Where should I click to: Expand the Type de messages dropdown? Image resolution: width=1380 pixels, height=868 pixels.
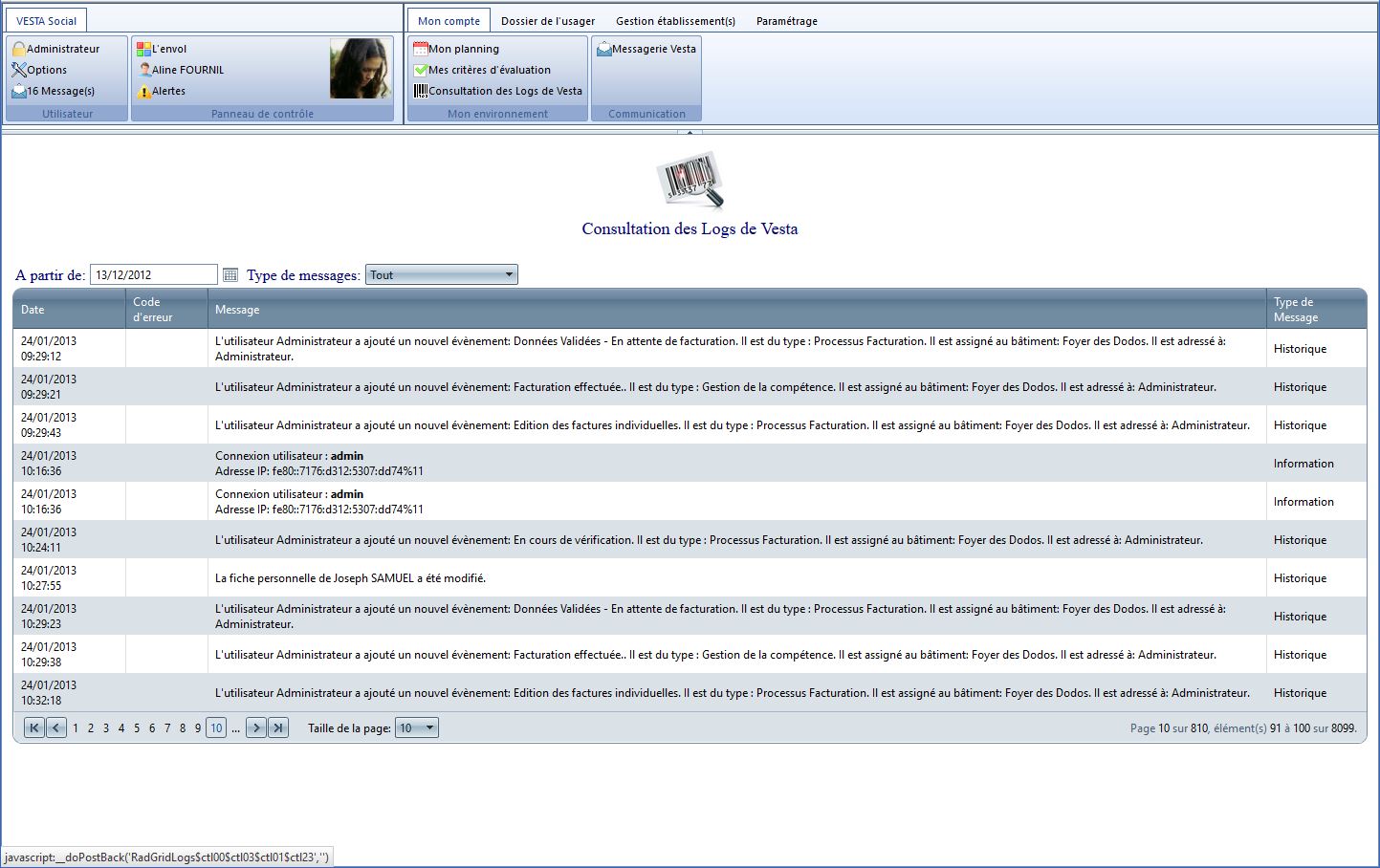pos(509,275)
